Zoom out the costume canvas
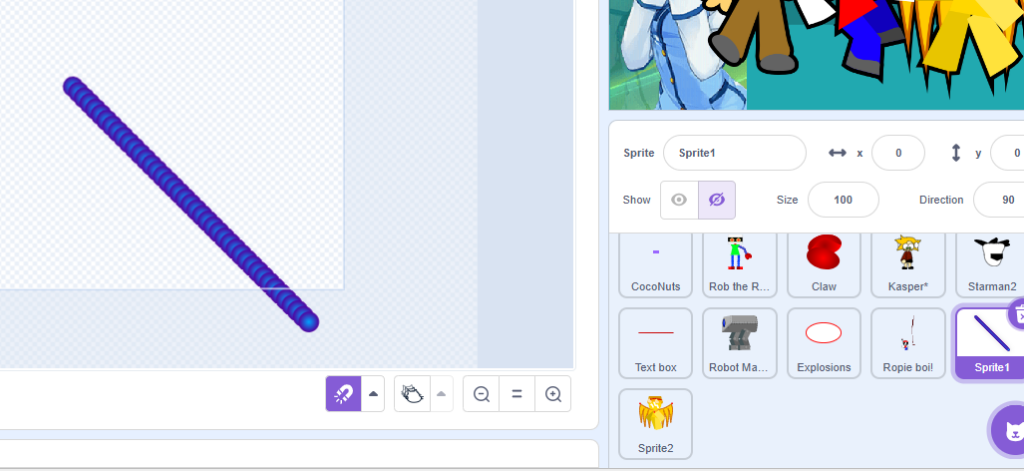1024x471 pixels. pyautogui.click(x=481, y=394)
